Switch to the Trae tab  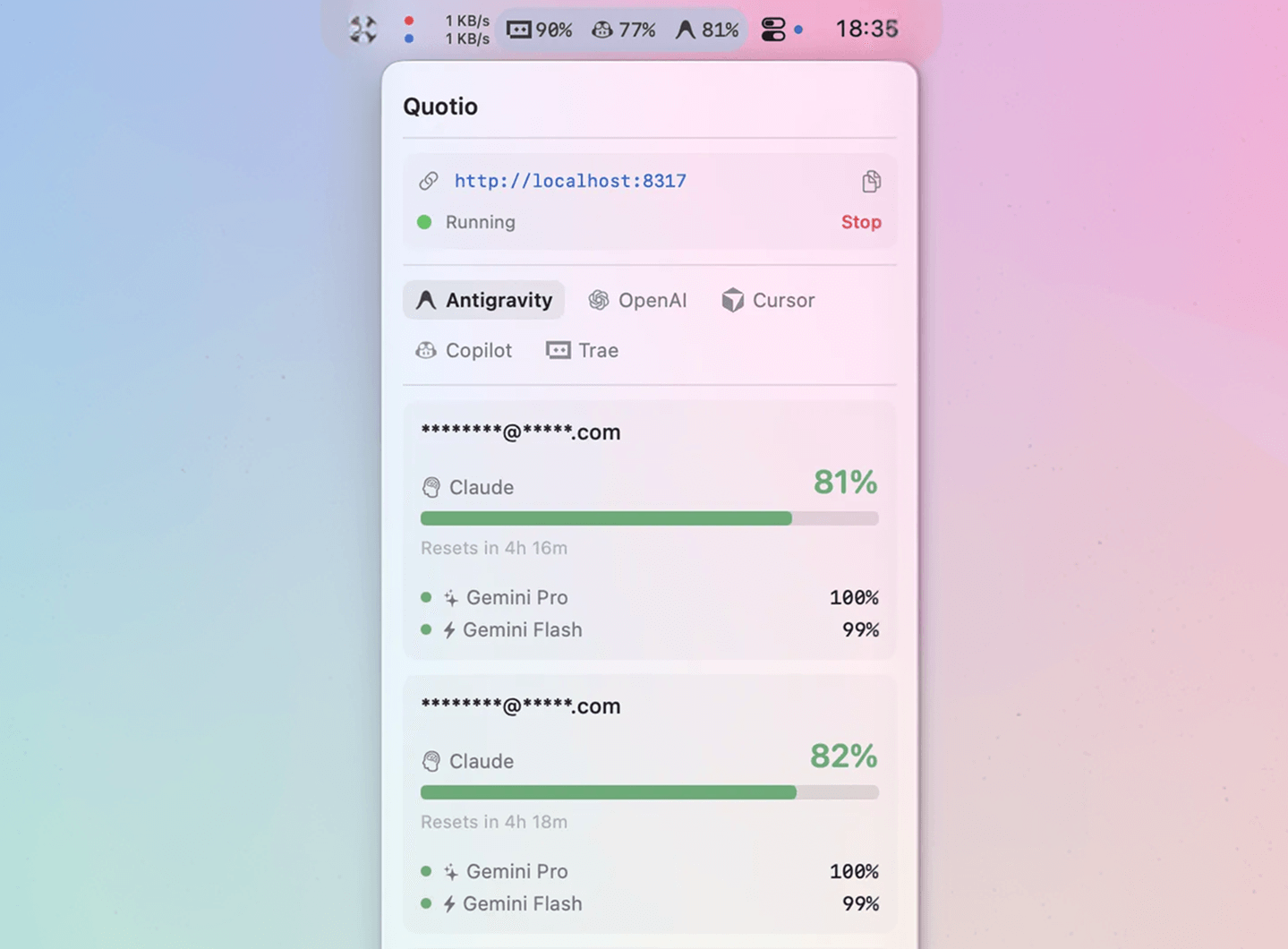(583, 350)
